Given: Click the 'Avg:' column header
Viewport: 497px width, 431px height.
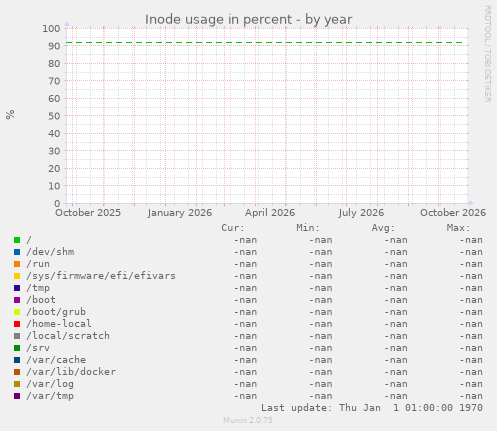Looking at the screenshot, I should [x=383, y=228].
